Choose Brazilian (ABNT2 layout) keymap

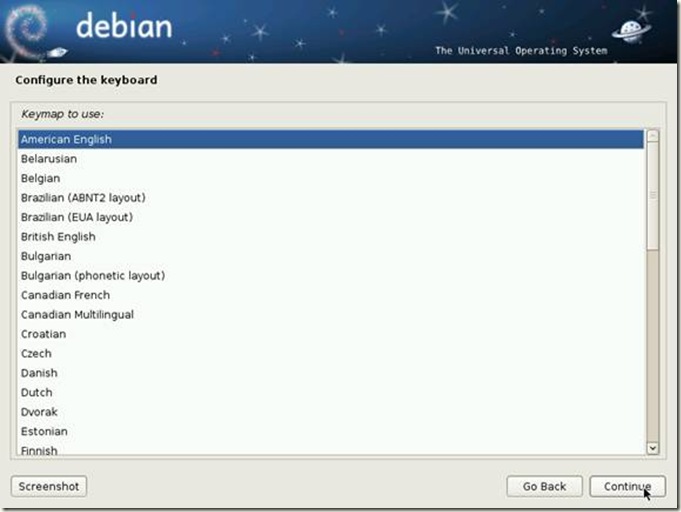[x=331, y=198]
